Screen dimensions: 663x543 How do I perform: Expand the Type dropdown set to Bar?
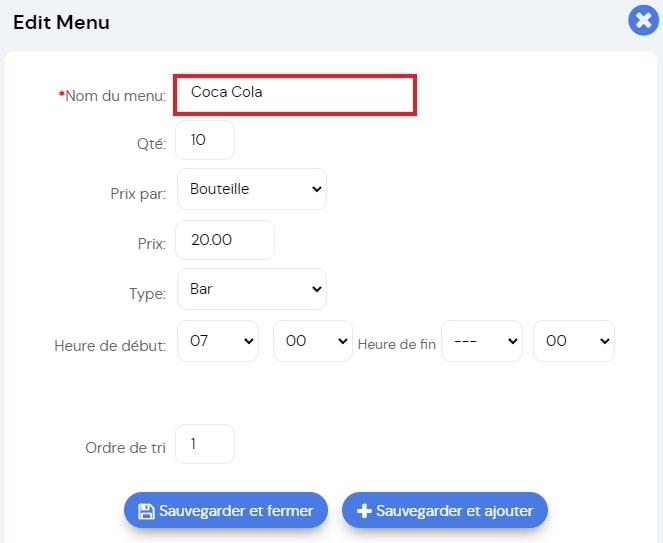coord(252,289)
